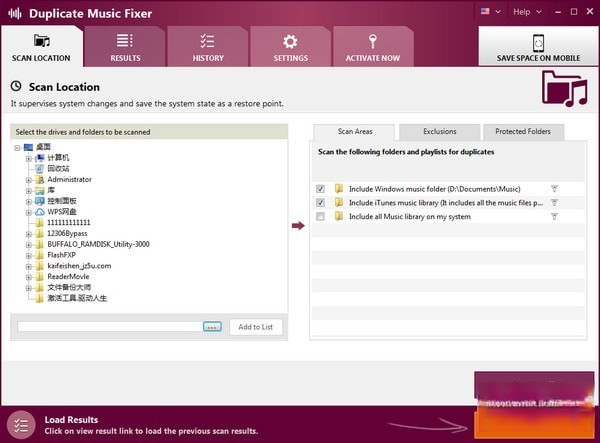The height and width of the screenshot is (443, 600).
Task: Open the History tab
Action: [208, 47]
